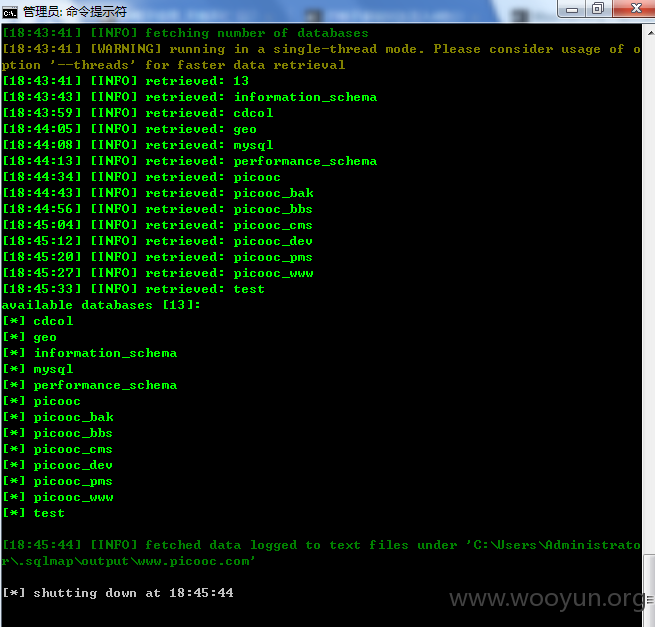Click 'retrieved: picooc_bbs' log line

click(x=157, y=209)
